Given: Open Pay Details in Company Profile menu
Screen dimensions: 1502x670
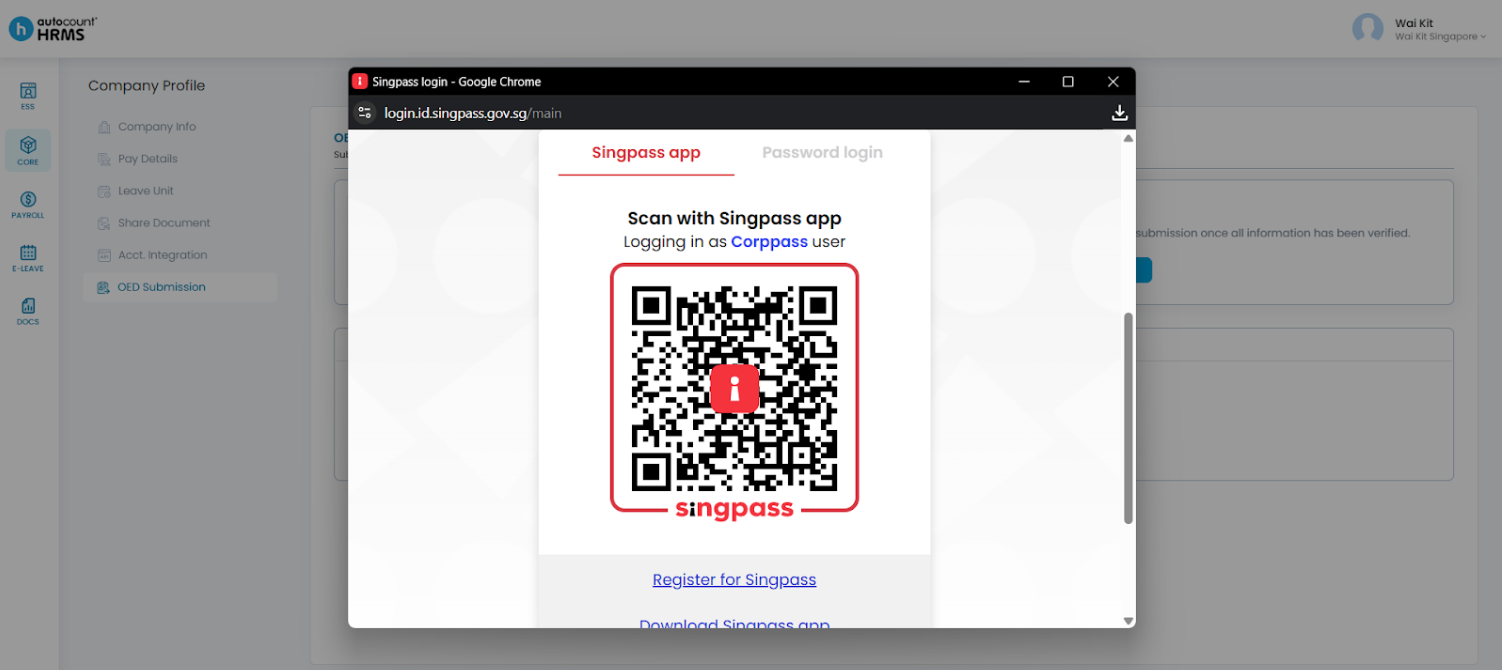Looking at the screenshot, I should 147,159.
